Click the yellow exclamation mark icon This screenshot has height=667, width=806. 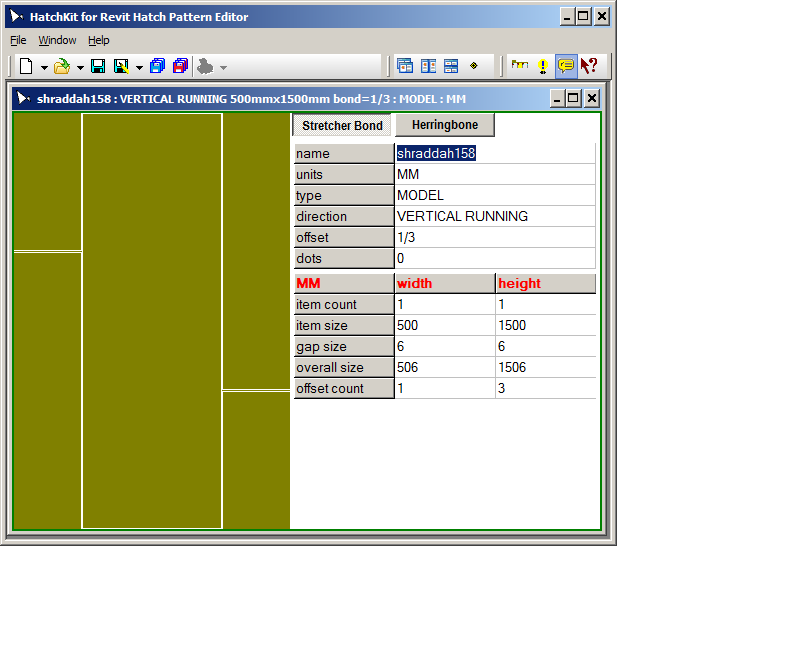click(x=543, y=66)
